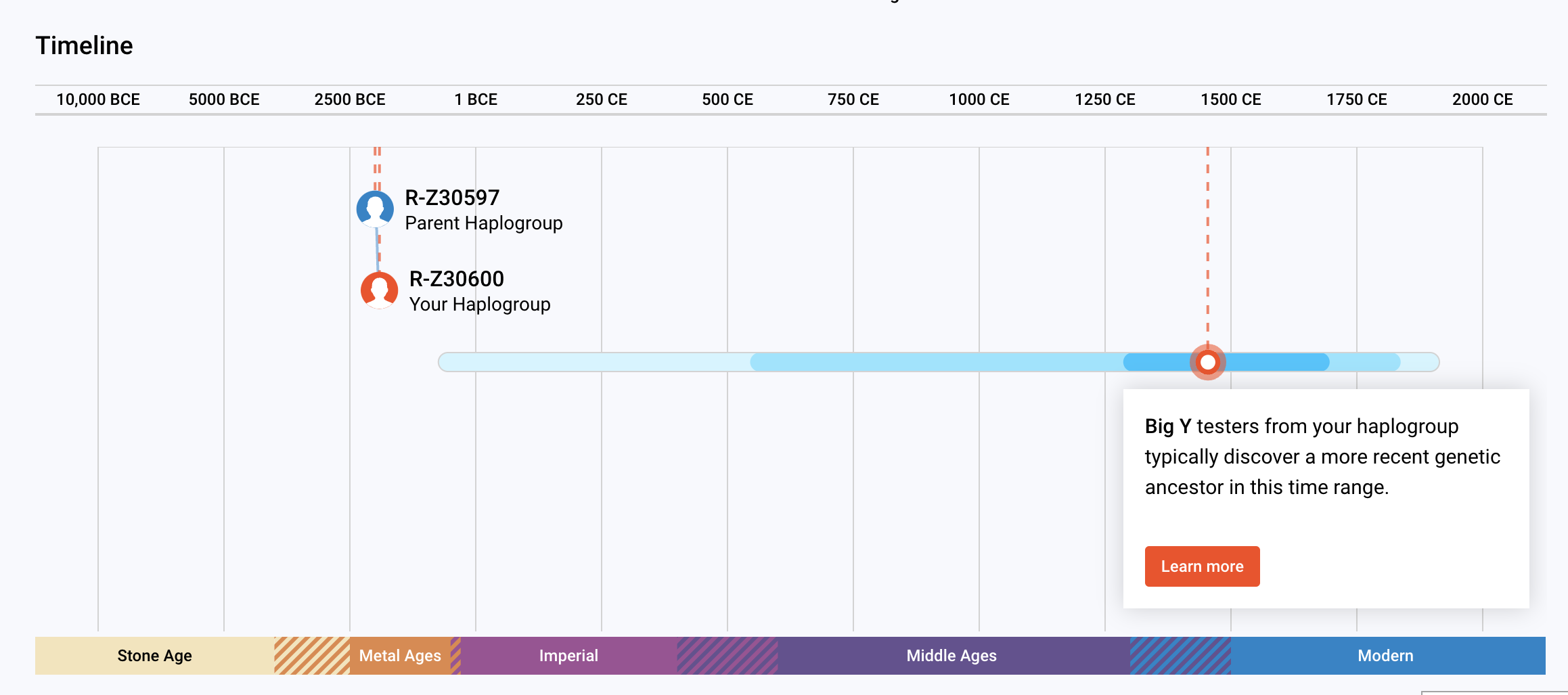This screenshot has width=1568, height=695.
Task: Click the Big Y tooltip text
Action: click(1322, 457)
